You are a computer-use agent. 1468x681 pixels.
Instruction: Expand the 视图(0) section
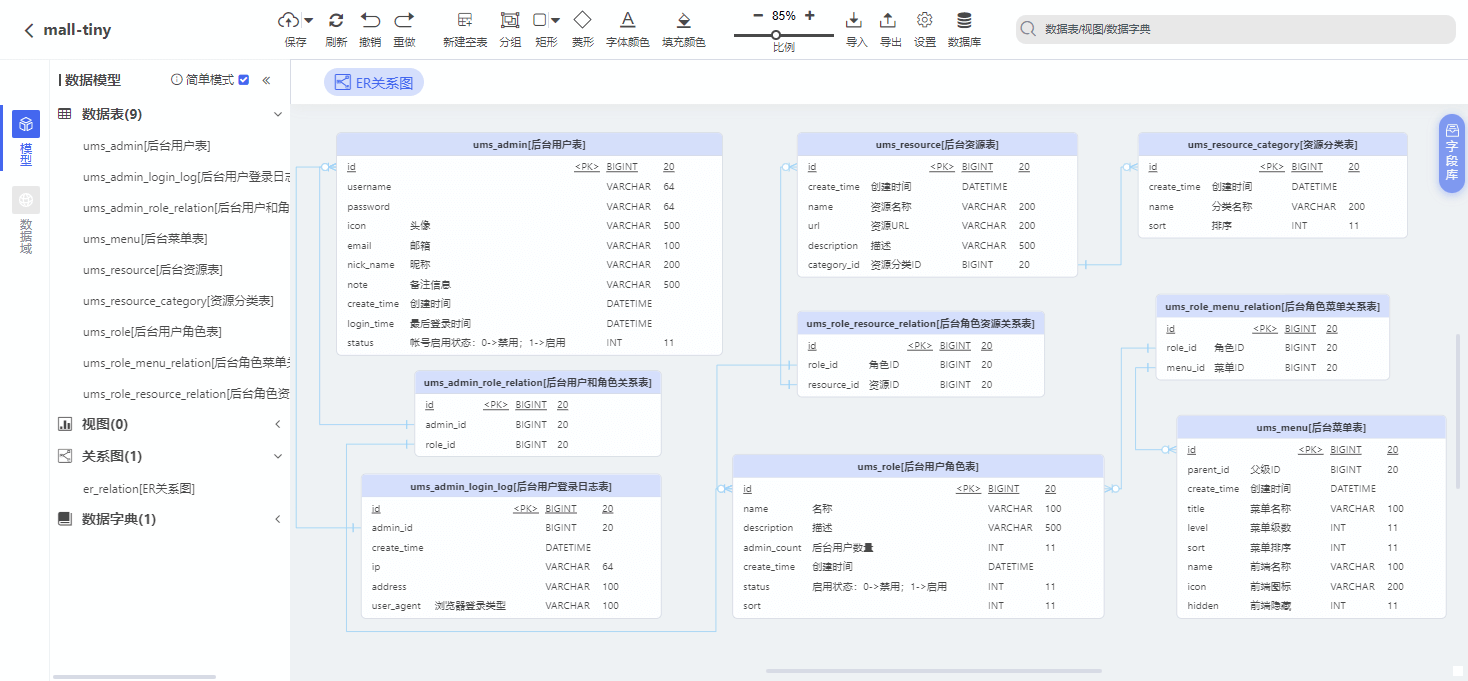(278, 424)
